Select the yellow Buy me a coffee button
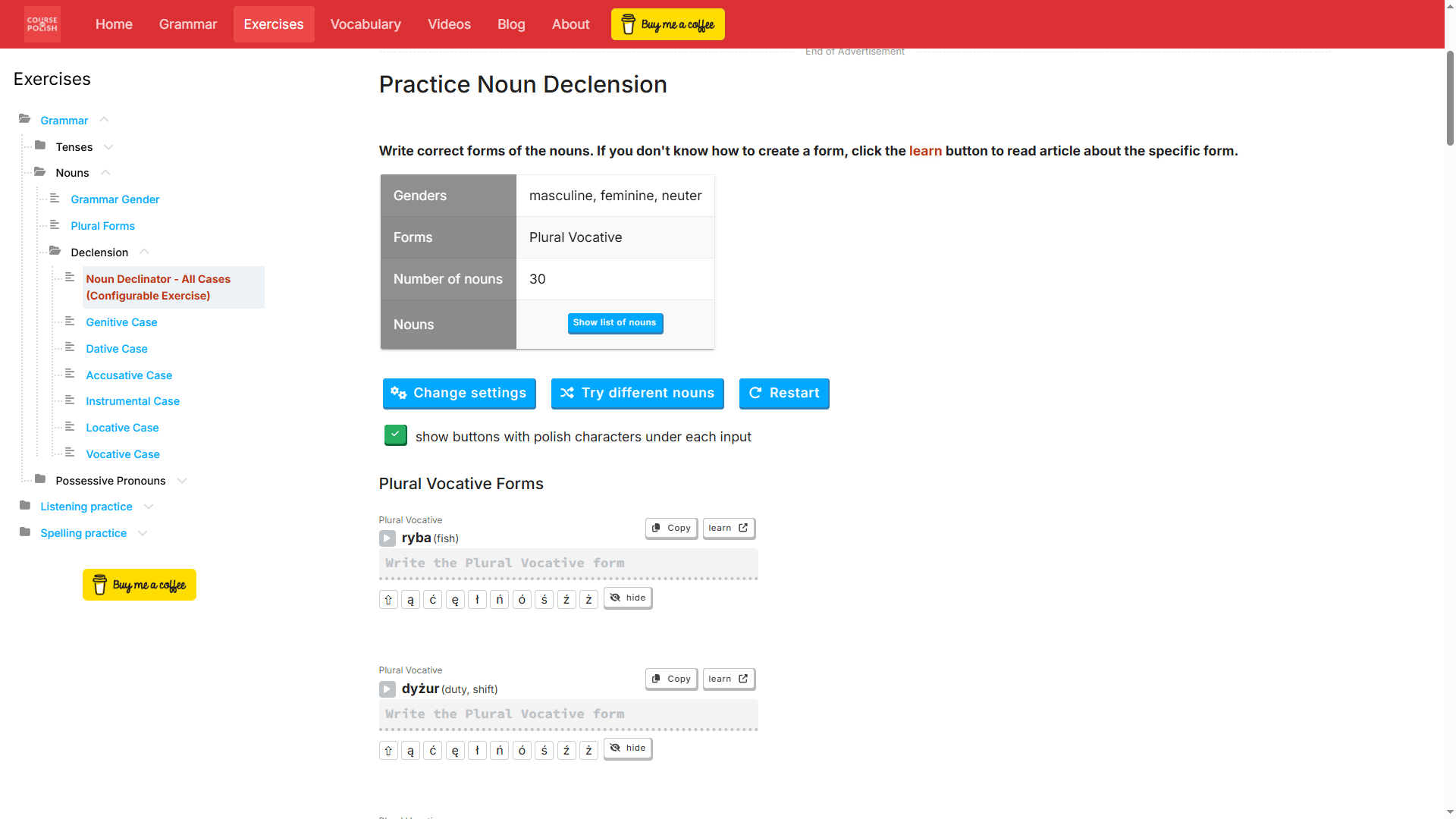This screenshot has height=819, width=1456. 667,24
